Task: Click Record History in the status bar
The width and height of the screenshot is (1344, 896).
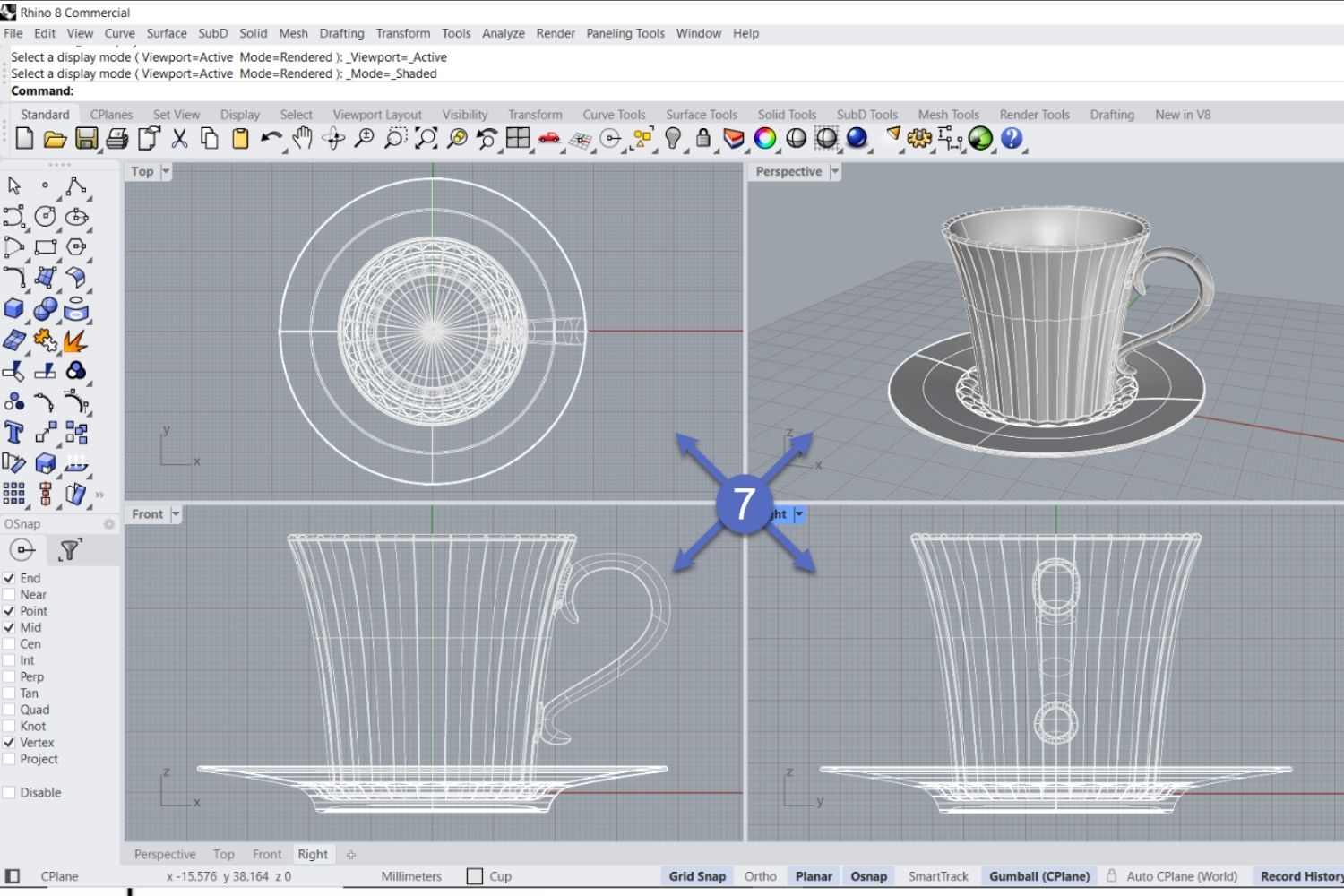Action: (1298, 875)
